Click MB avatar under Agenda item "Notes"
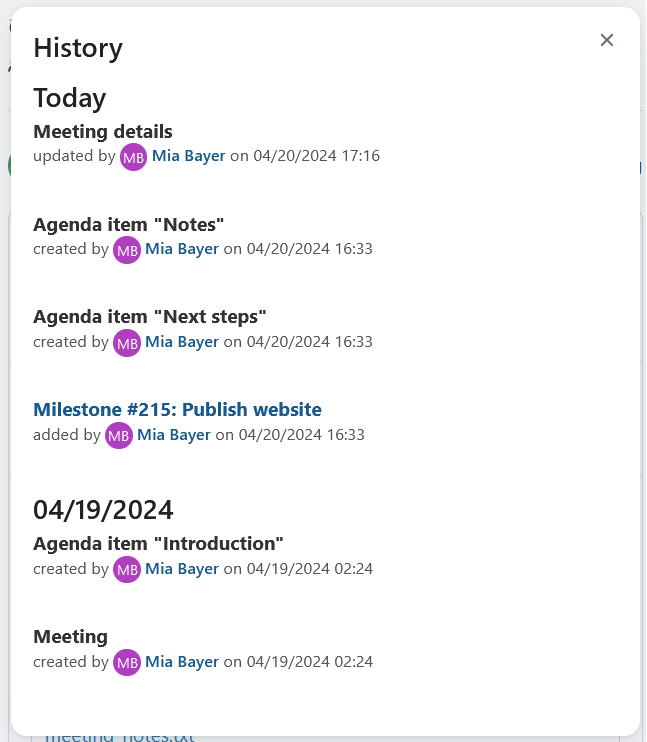 click(127, 250)
